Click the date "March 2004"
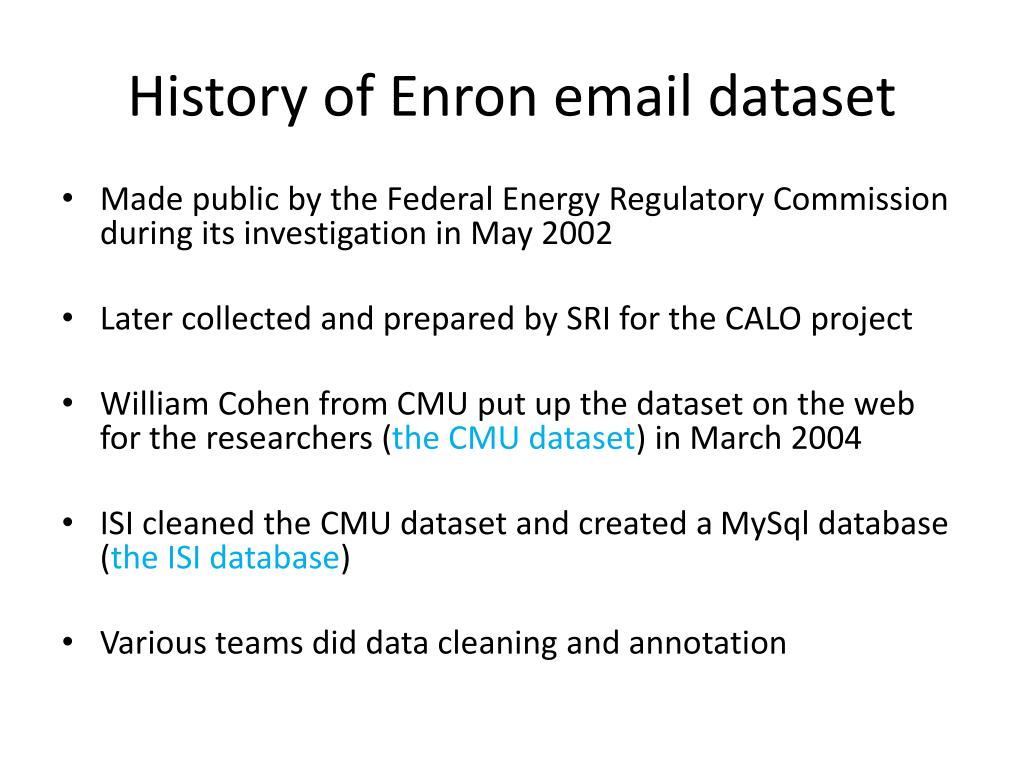Image resolution: width=1024 pixels, height=768 pixels. (775, 438)
